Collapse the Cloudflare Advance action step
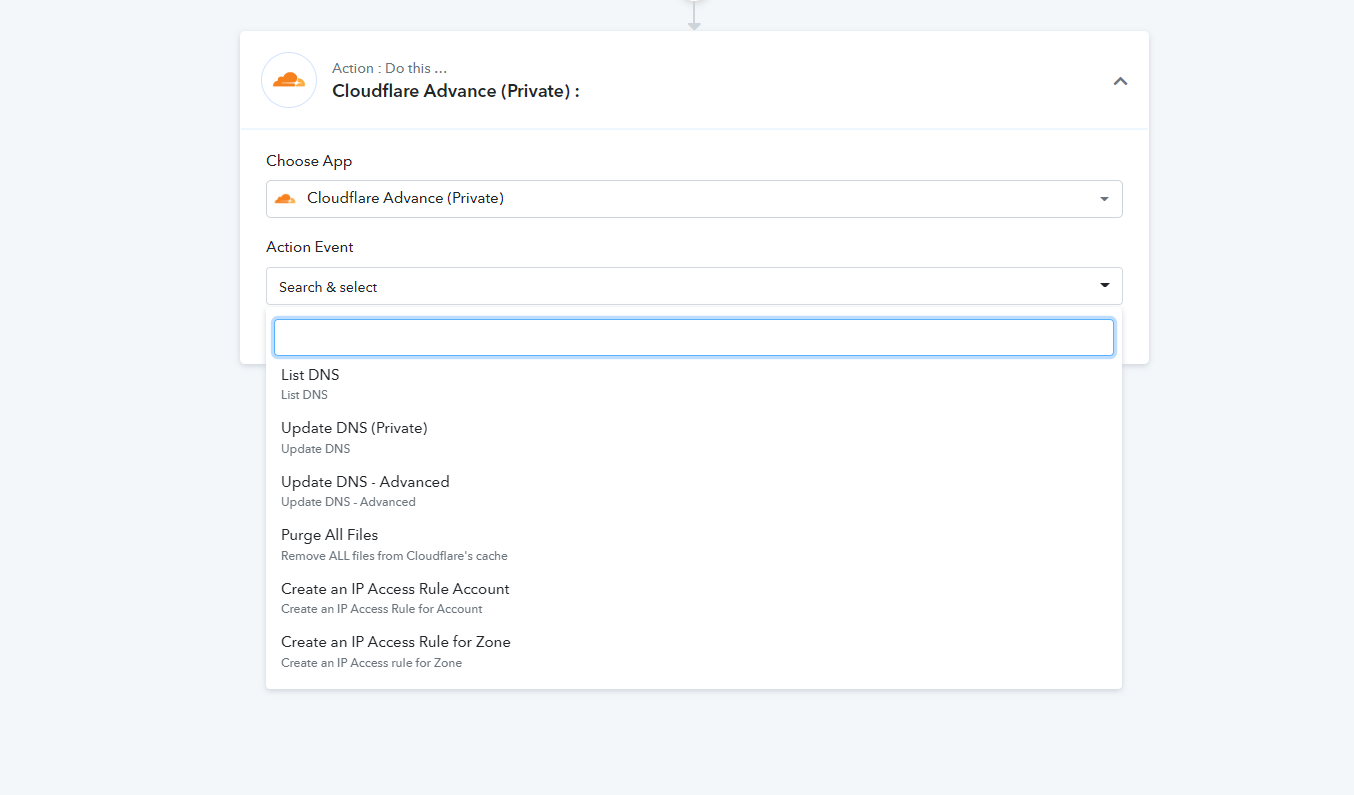The width and height of the screenshot is (1354, 795). (x=1120, y=81)
